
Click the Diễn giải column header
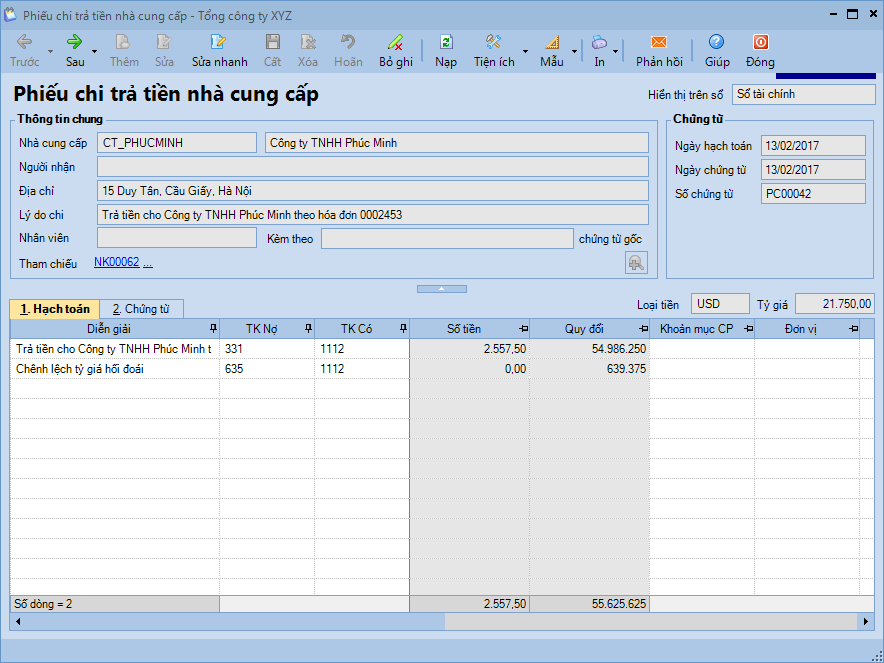click(x=115, y=329)
